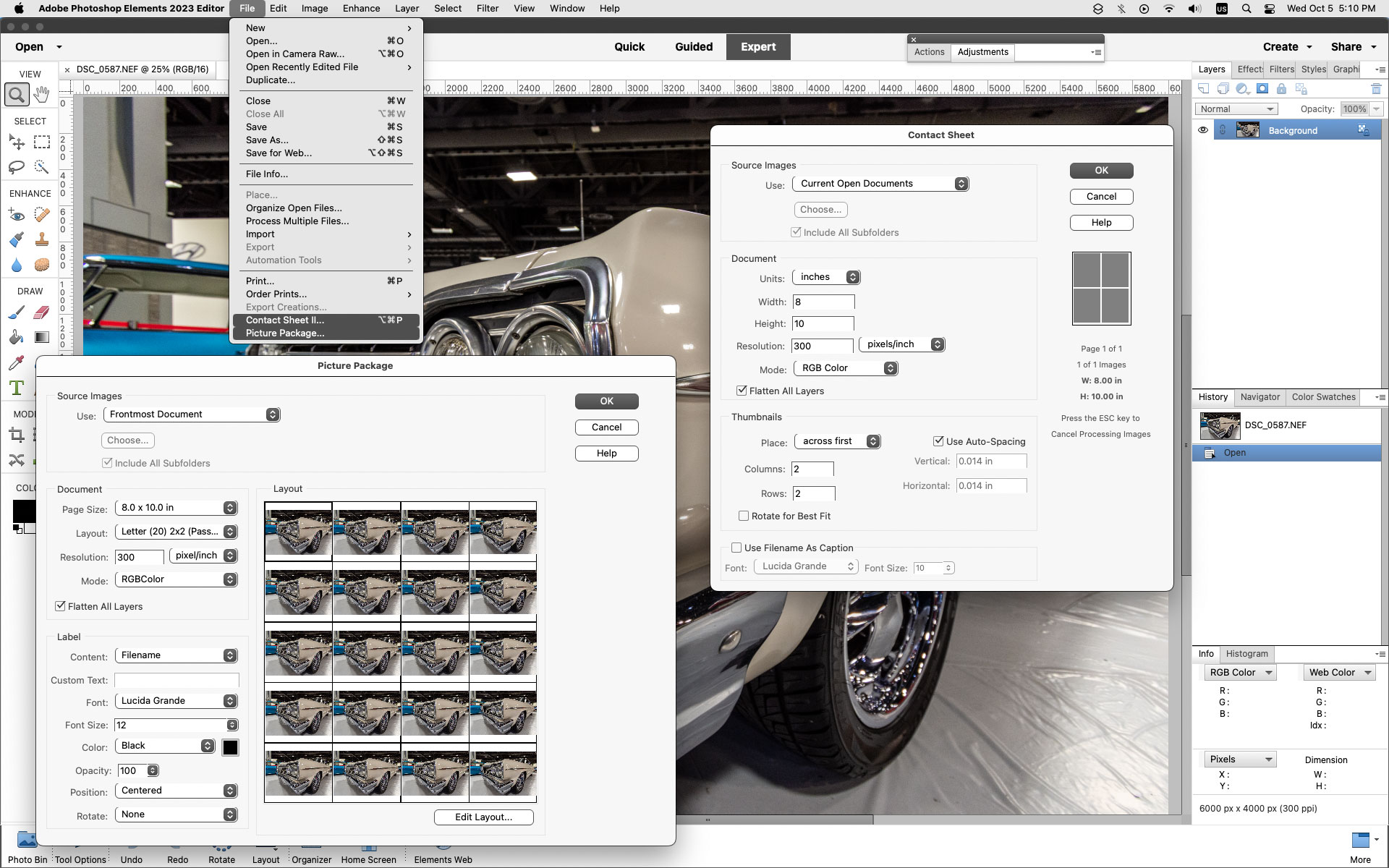Screen dimensions: 1389x868
Task: Expand Content label dropdown in Picture Package
Action: (x=229, y=655)
